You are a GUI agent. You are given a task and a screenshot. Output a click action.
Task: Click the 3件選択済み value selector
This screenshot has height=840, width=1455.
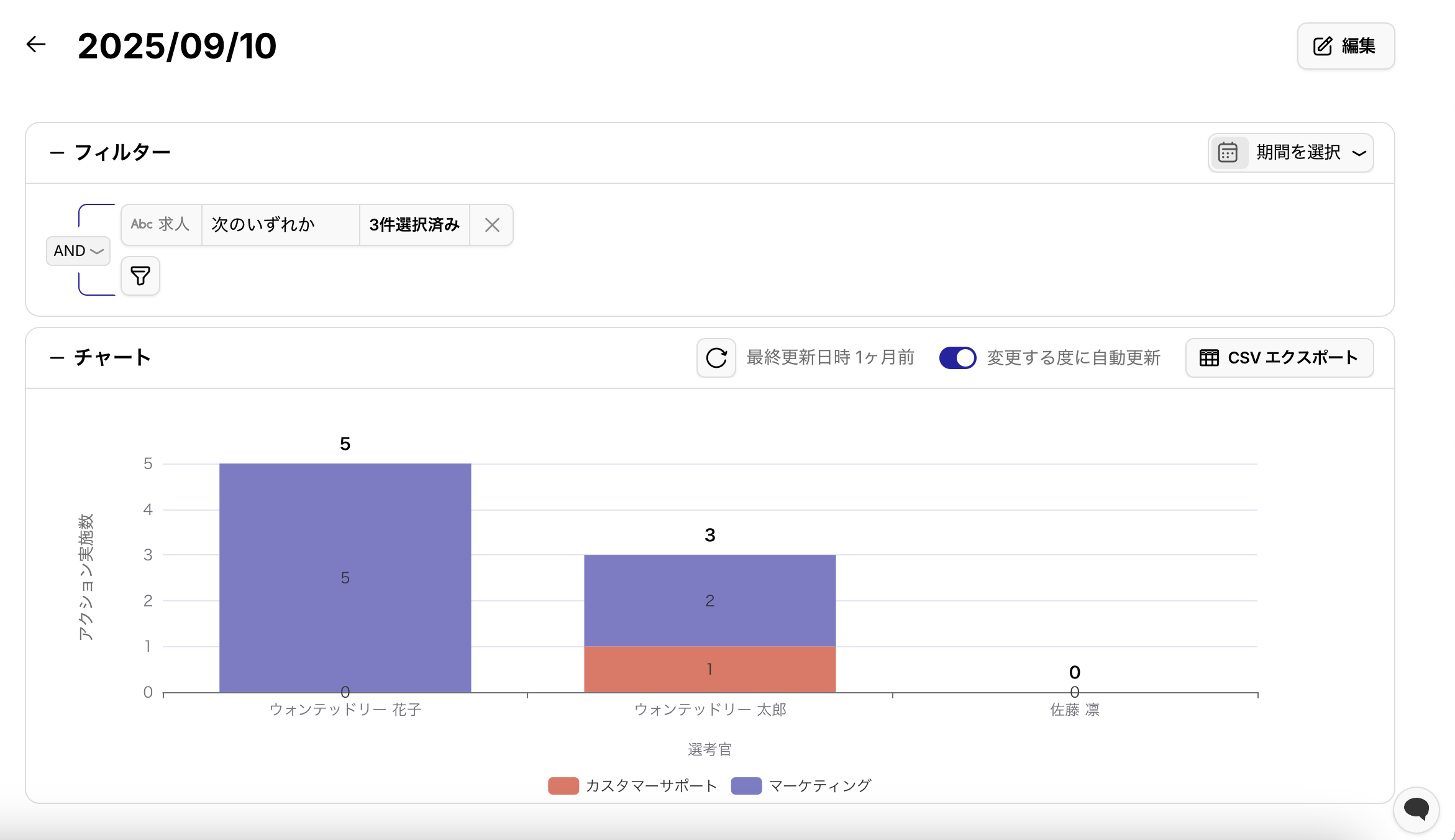[x=414, y=225]
